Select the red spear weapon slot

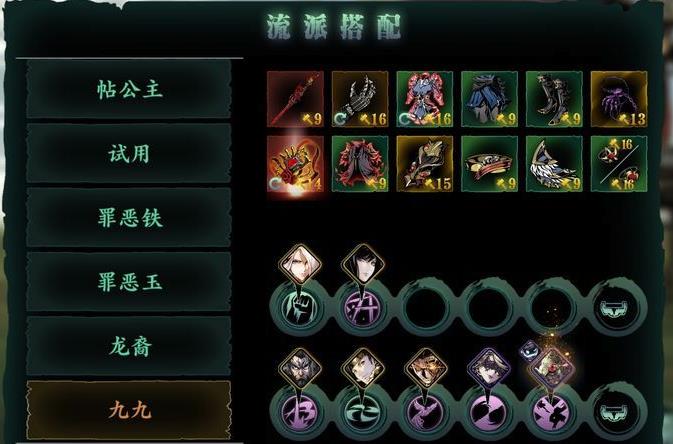click(295, 99)
